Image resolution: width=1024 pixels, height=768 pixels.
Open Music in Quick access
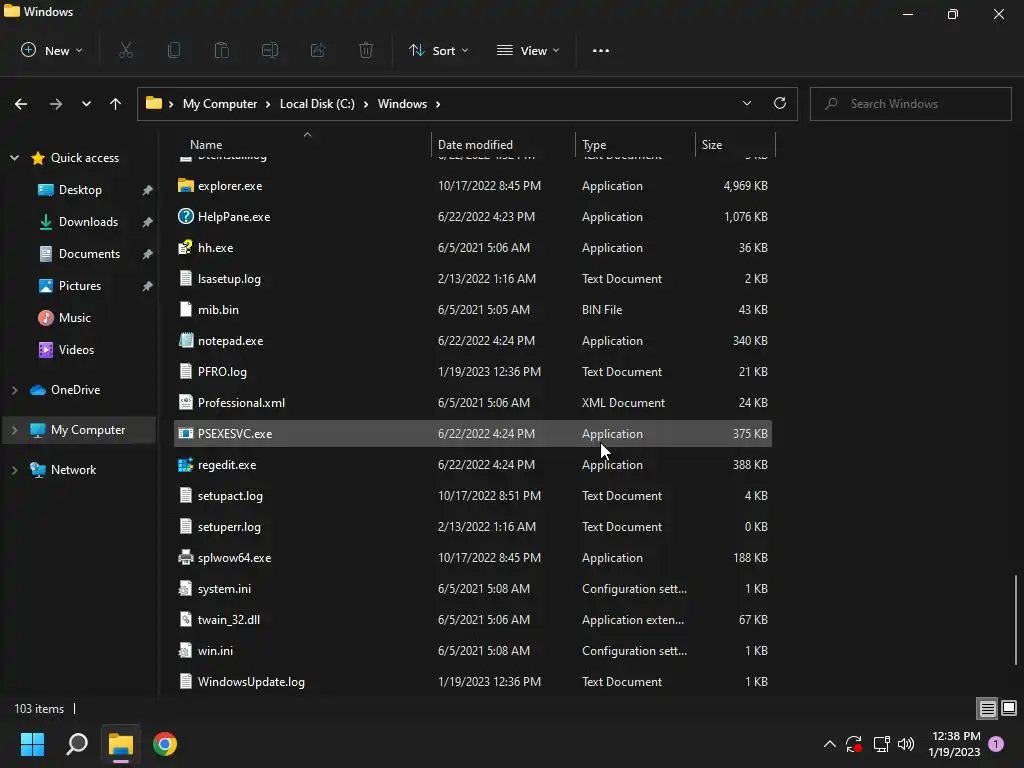point(74,317)
